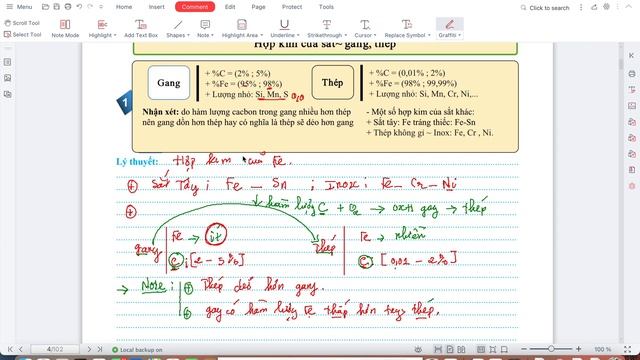640x360 pixels.
Task: Select the Strikethrough tool icon
Action: [327, 24]
